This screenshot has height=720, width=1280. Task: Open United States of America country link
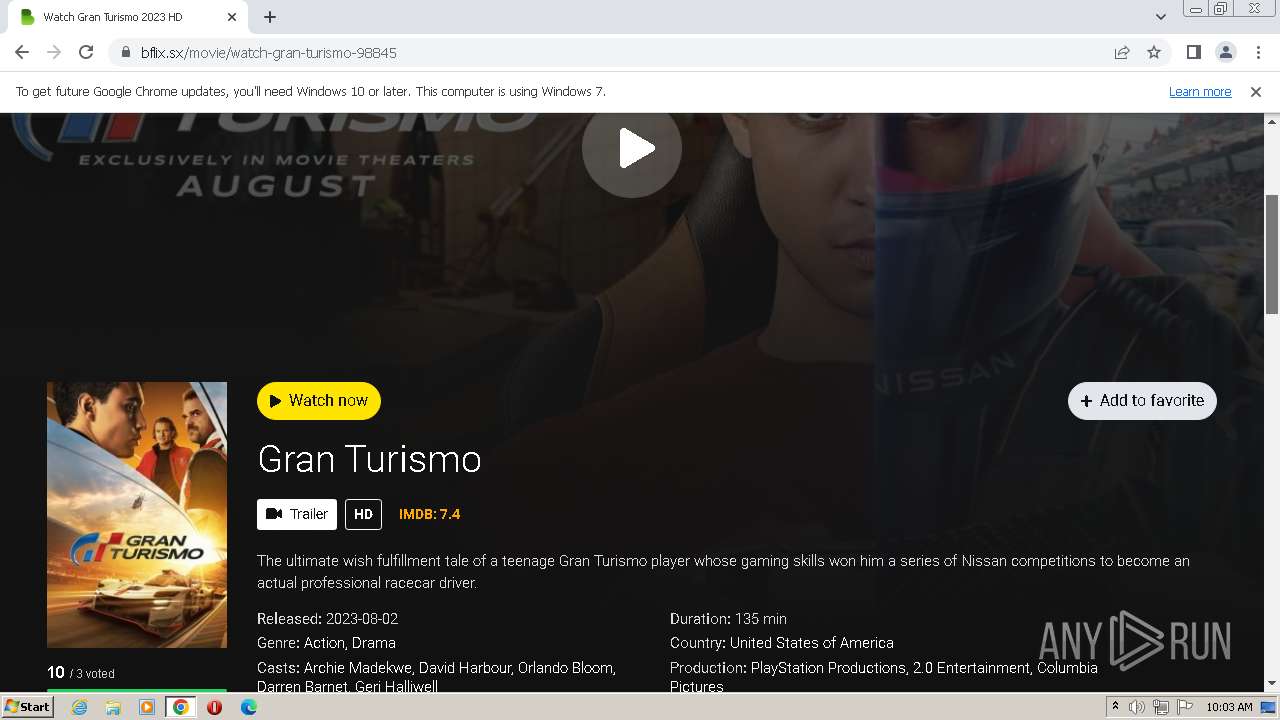(812, 643)
